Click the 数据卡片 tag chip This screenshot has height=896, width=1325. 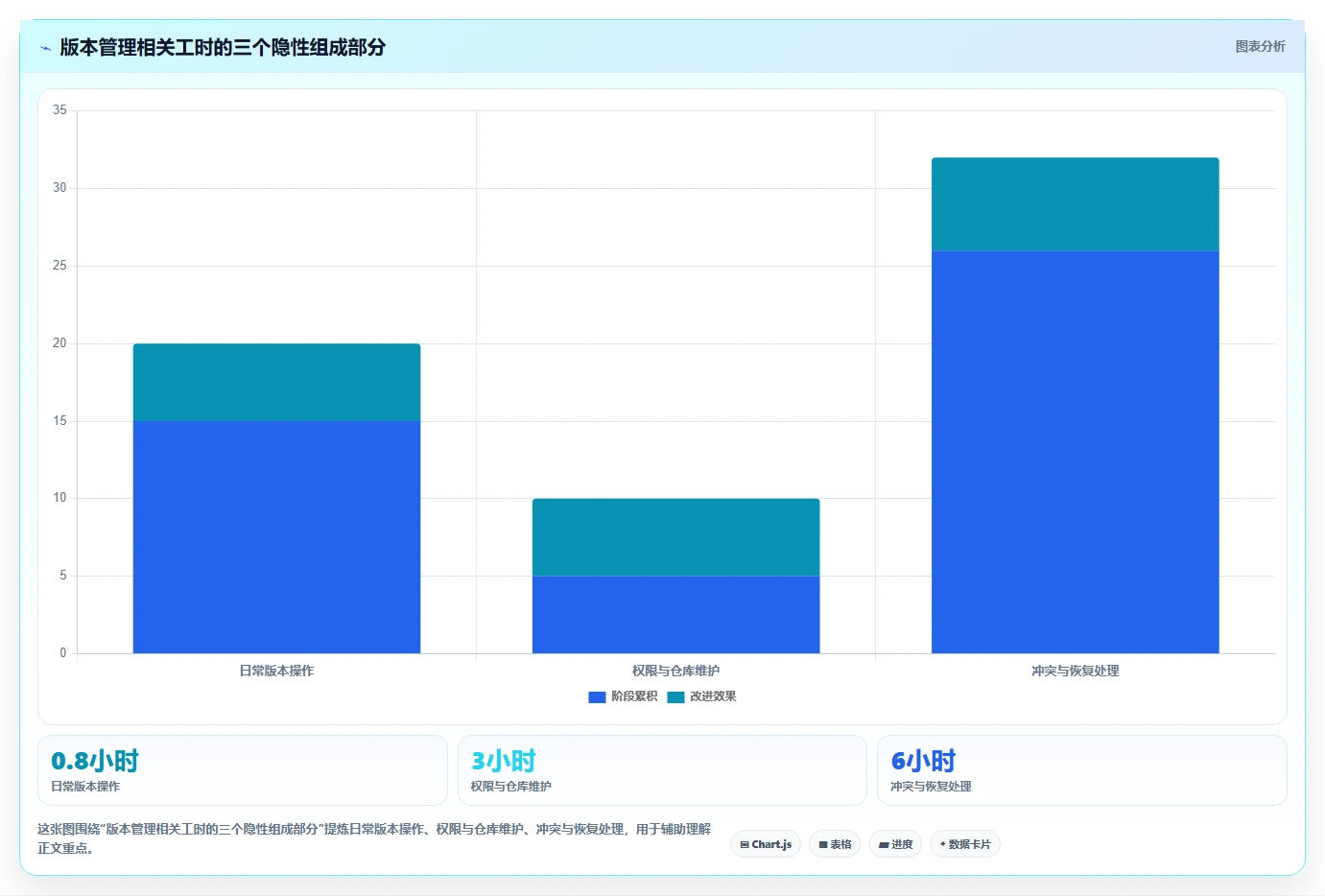tap(964, 844)
